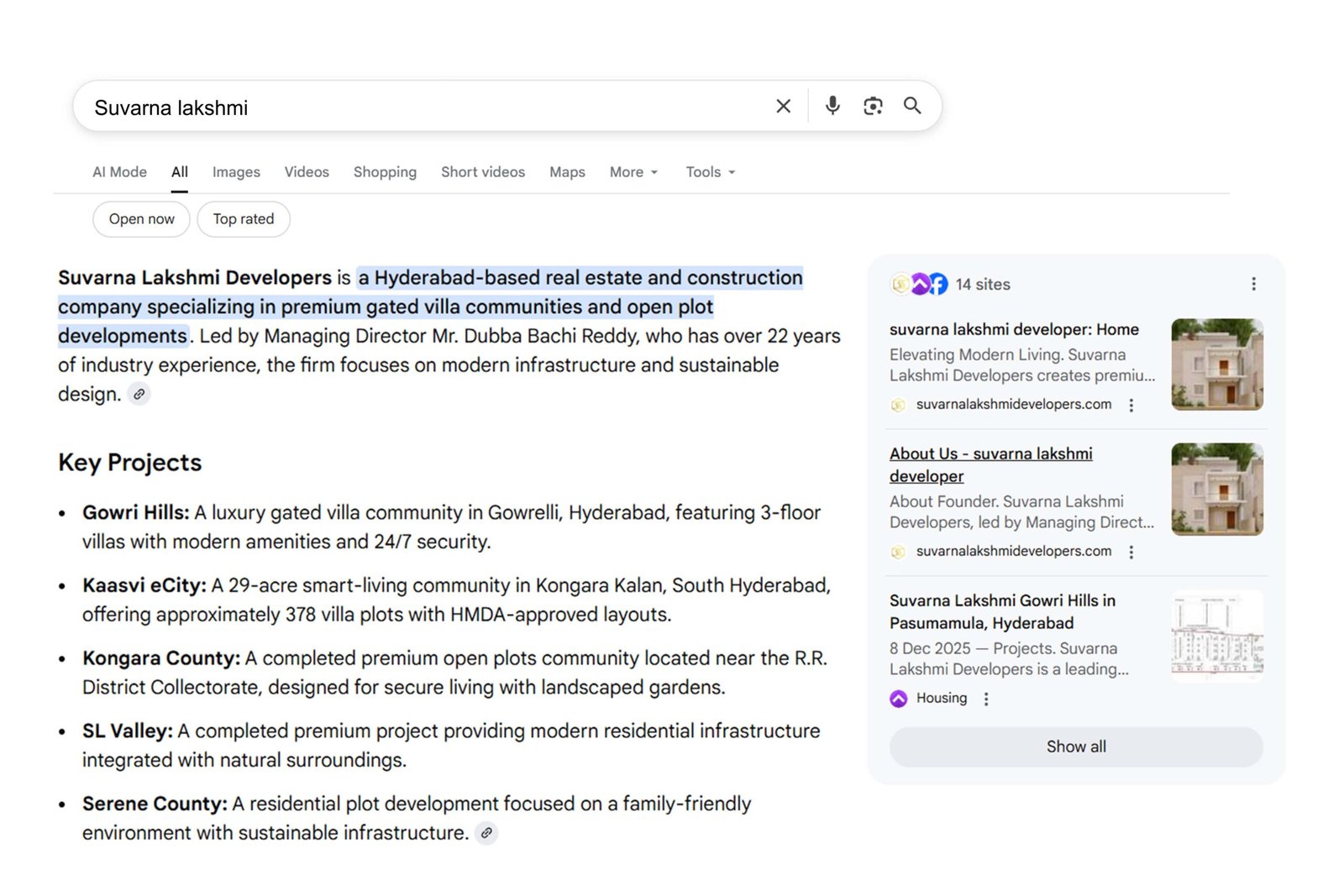Click the magnifying glass search icon
1344x896 pixels.
tap(912, 106)
